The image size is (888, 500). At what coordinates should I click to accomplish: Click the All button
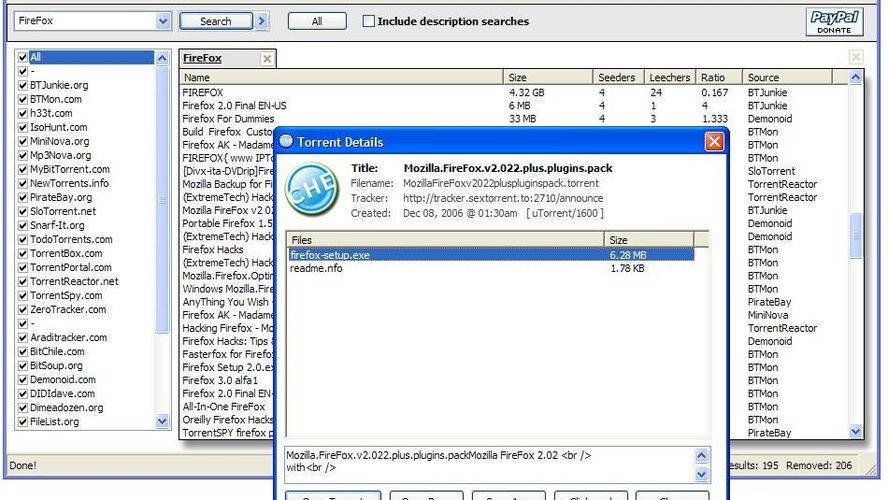click(317, 22)
